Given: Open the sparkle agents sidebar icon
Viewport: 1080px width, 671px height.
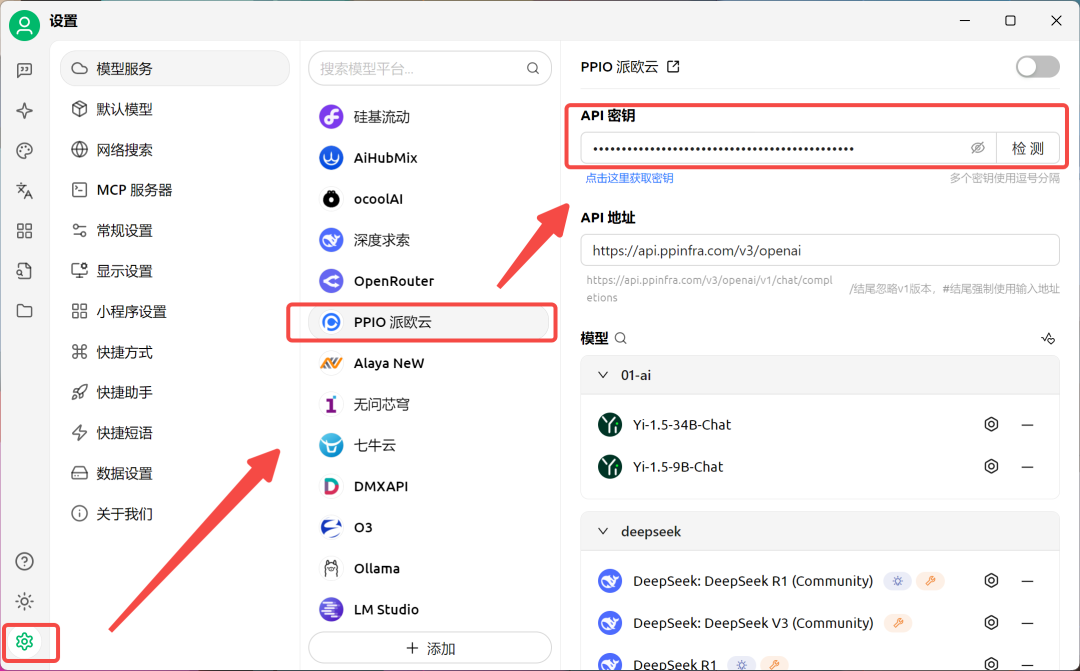Looking at the screenshot, I should (x=25, y=110).
